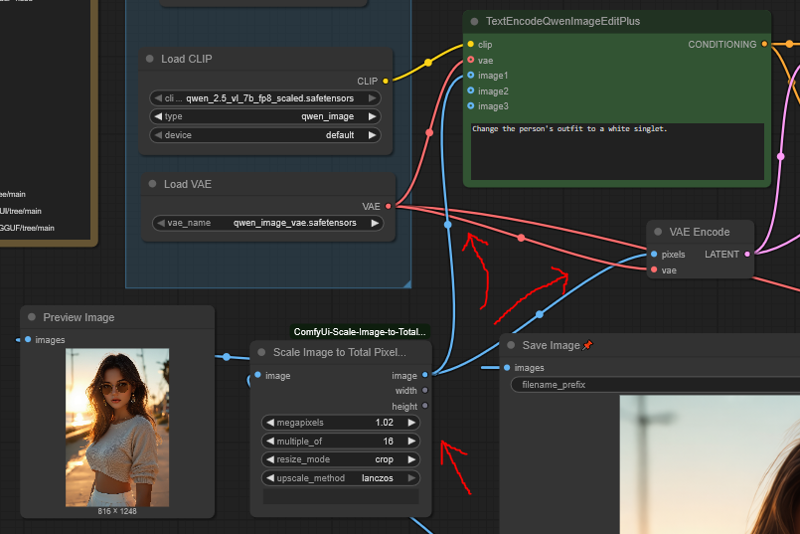This screenshot has height=534, width=800.
Task: Decrease megapixels value with left arrow
Action: tap(270, 422)
